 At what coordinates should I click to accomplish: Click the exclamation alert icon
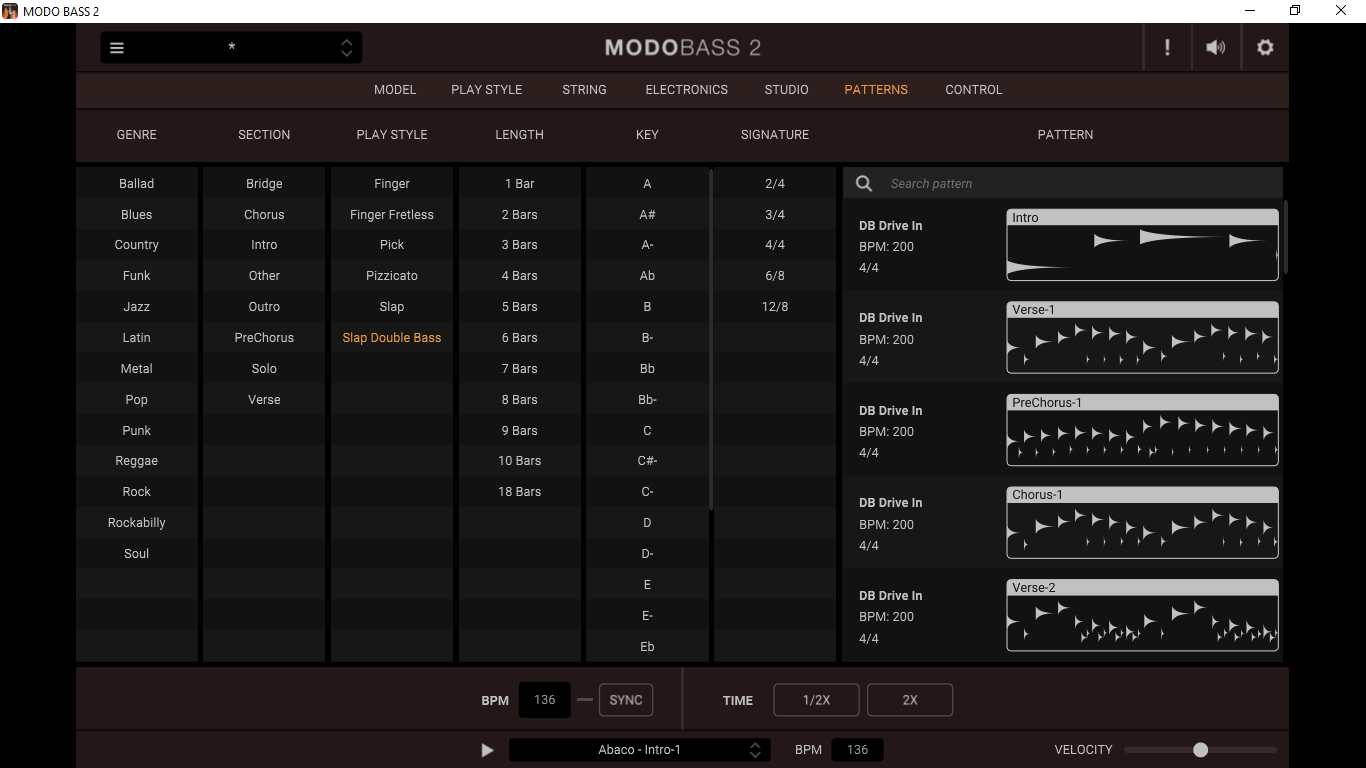(x=1167, y=47)
